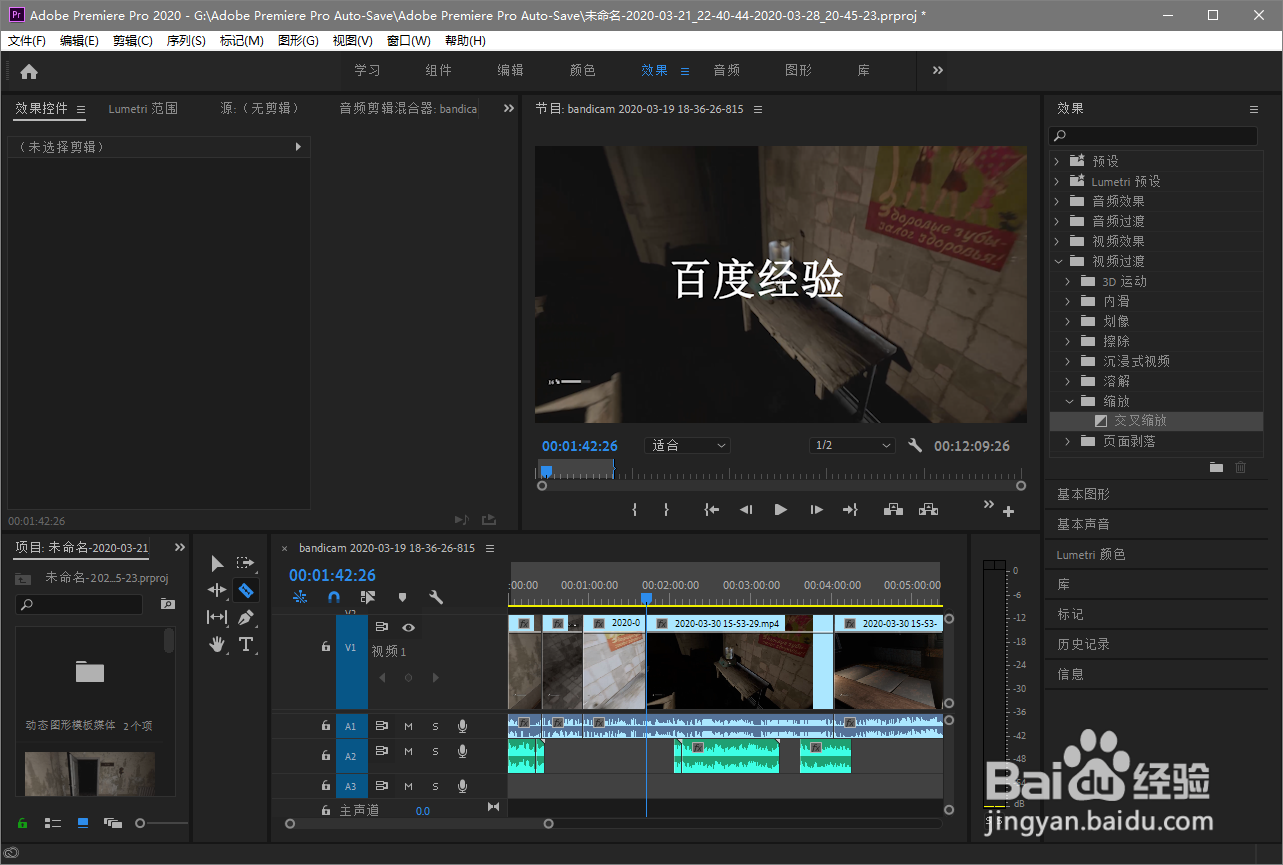Open the 文件 menu
Image resolution: width=1283 pixels, height=865 pixels.
click(25, 40)
